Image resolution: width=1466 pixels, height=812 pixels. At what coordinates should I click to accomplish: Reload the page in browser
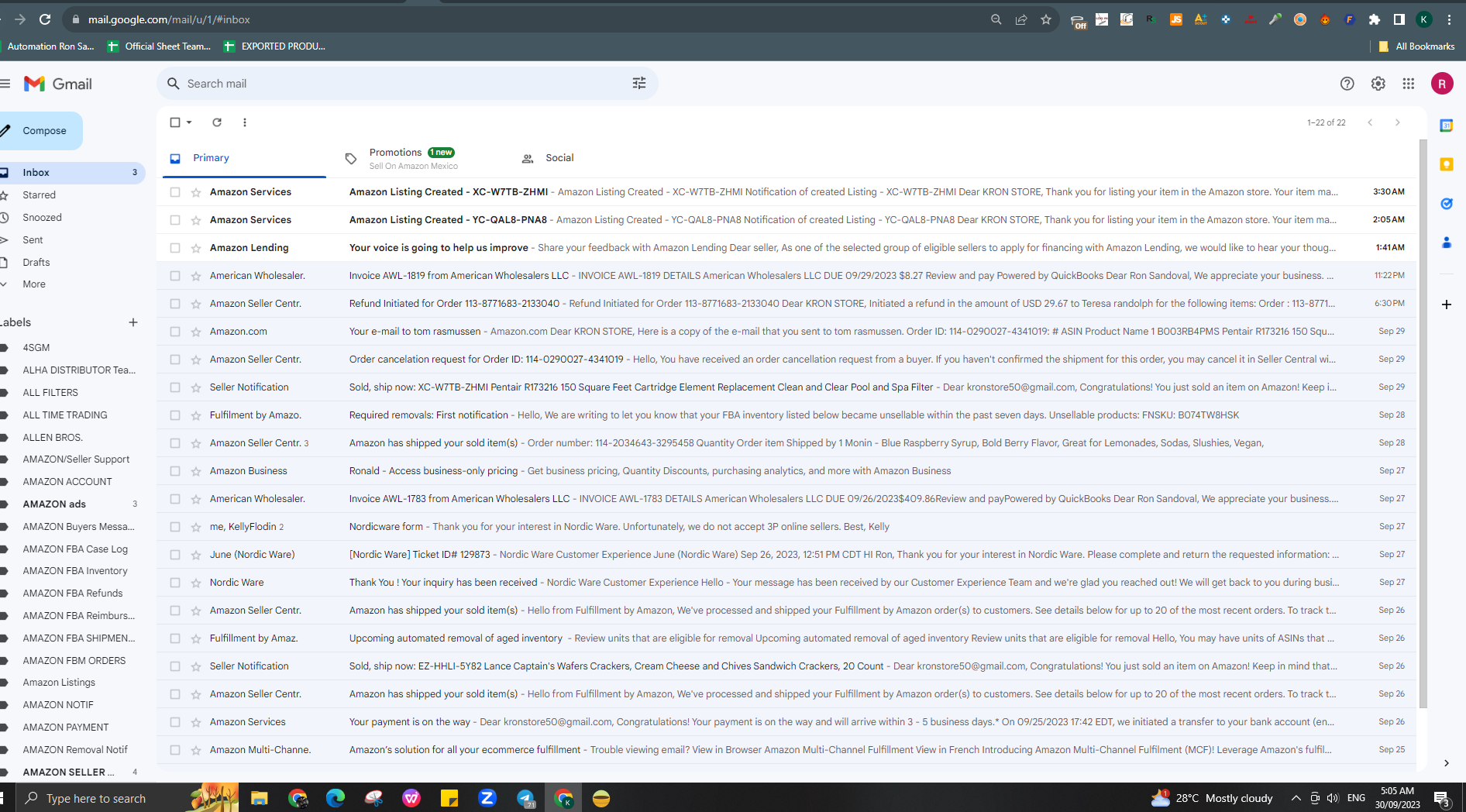(x=45, y=19)
